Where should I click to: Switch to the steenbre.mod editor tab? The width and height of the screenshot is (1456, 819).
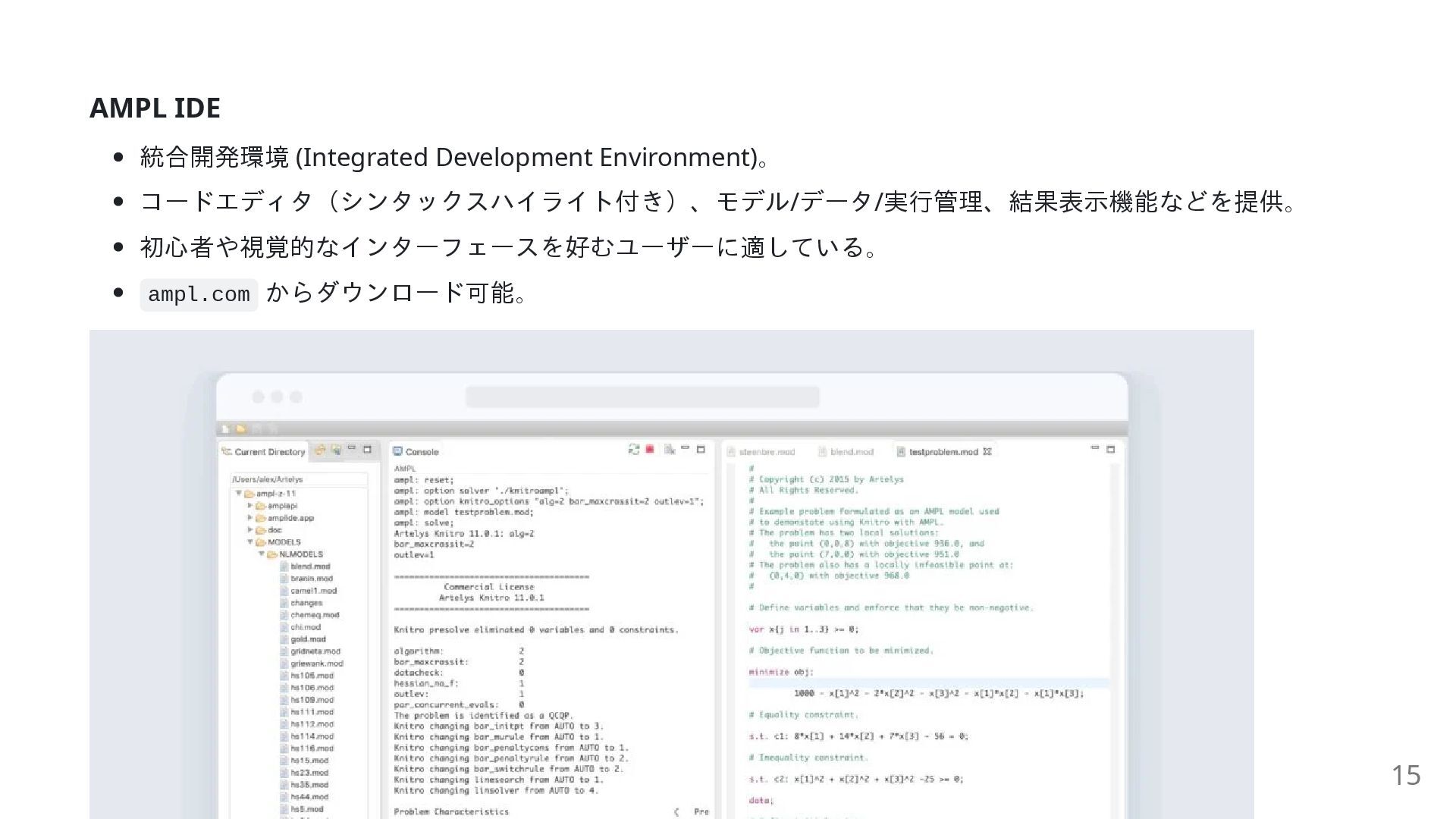coord(766,452)
